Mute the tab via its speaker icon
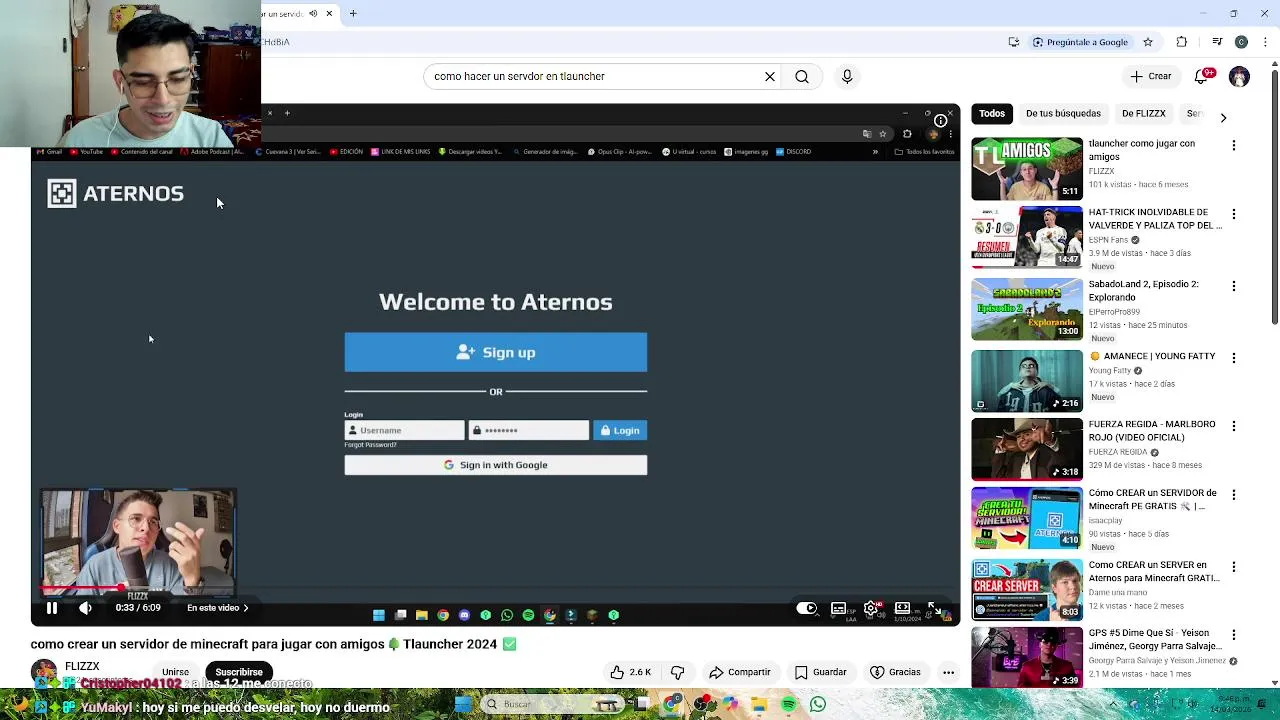The width and height of the screenshot is (1280, 720). click(313, 14)
